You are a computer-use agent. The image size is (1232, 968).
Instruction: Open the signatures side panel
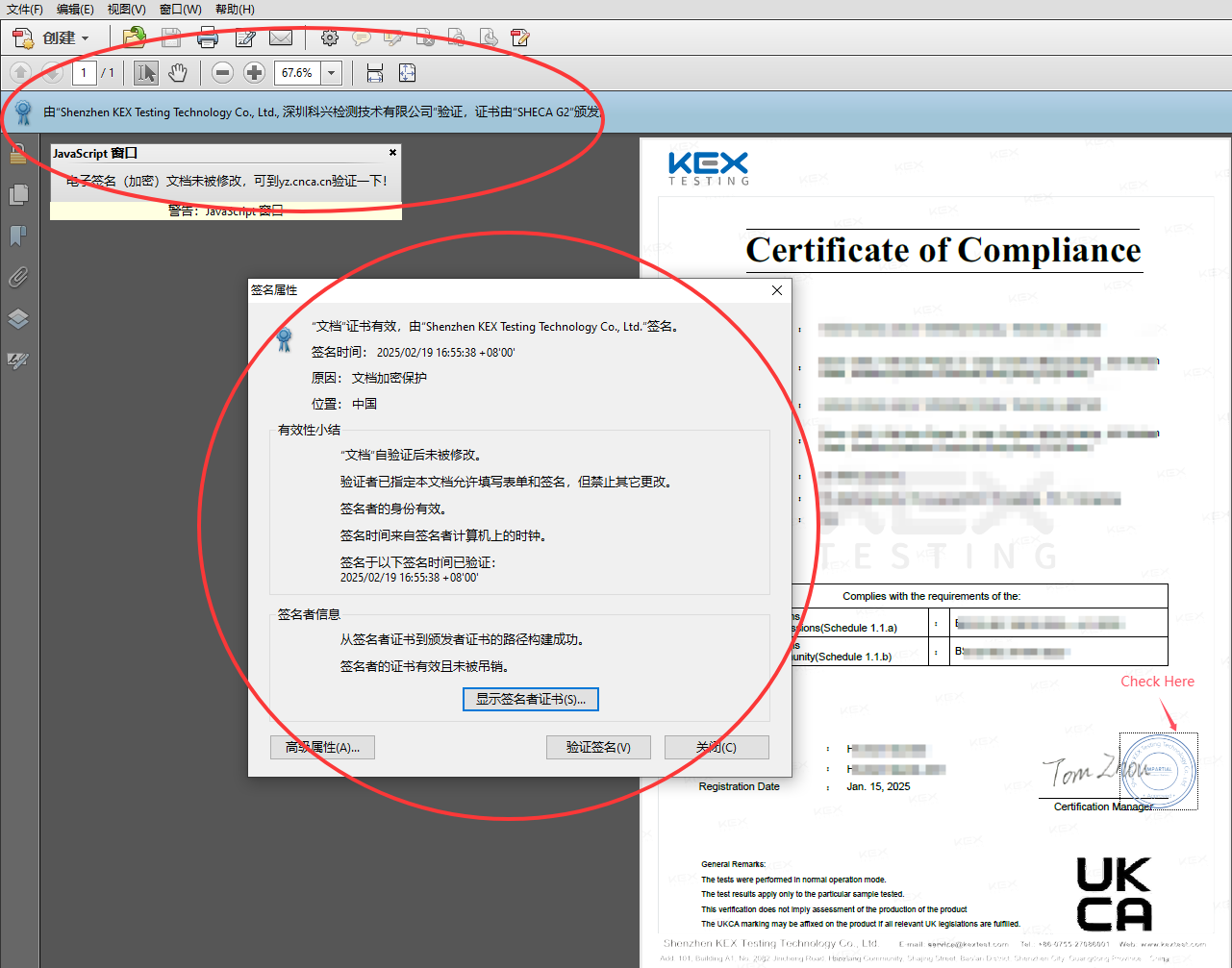click(17, 361)
